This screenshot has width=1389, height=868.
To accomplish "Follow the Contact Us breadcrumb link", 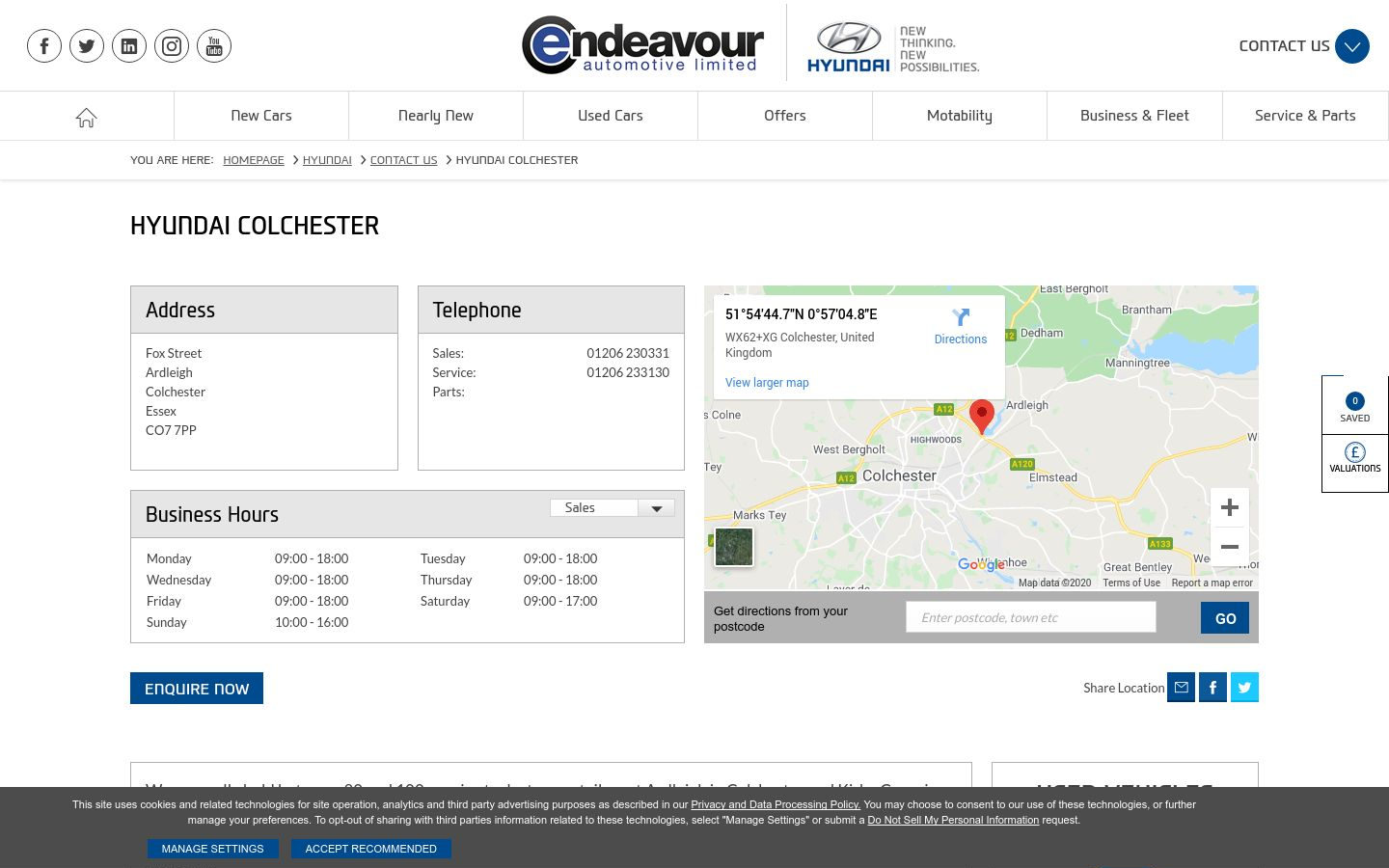I will tap(403, 160).
